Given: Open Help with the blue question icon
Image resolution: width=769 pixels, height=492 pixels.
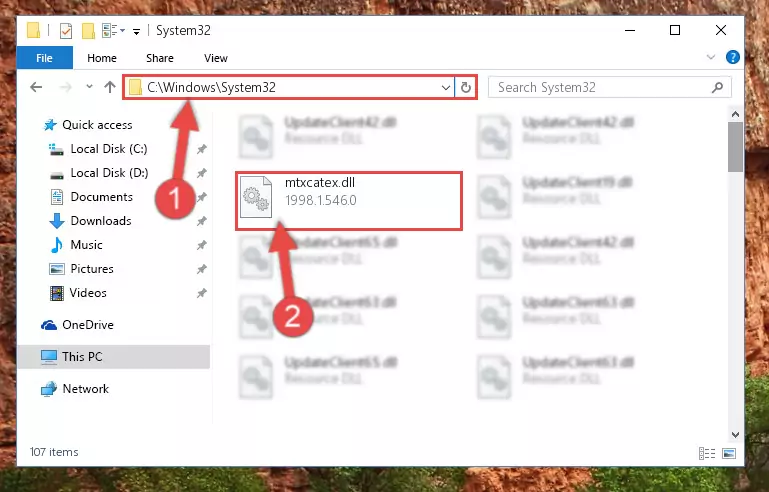Looking at the screenshot, I should tap(733, 57).
